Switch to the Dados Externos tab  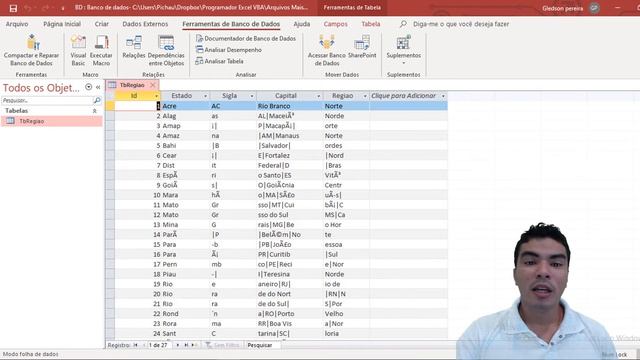145,24
